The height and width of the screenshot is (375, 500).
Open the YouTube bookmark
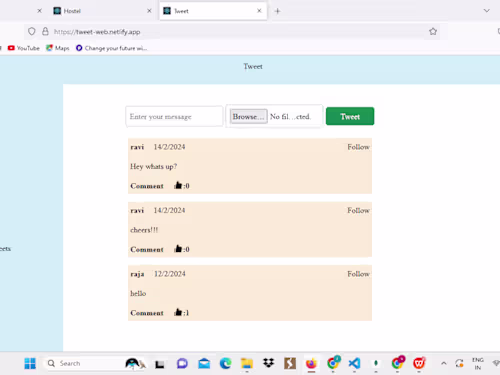(24, 48)
